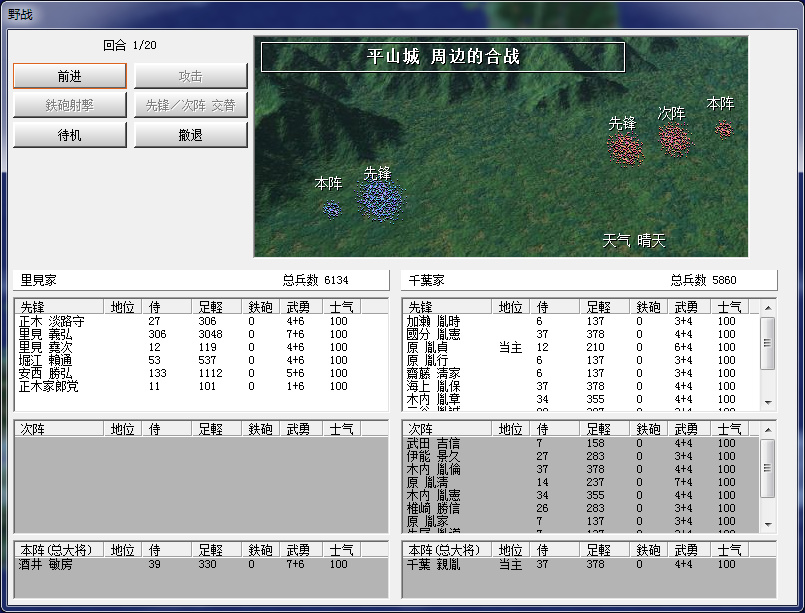
Task: Select row 武田 吉信
Action: coord(581,443)
